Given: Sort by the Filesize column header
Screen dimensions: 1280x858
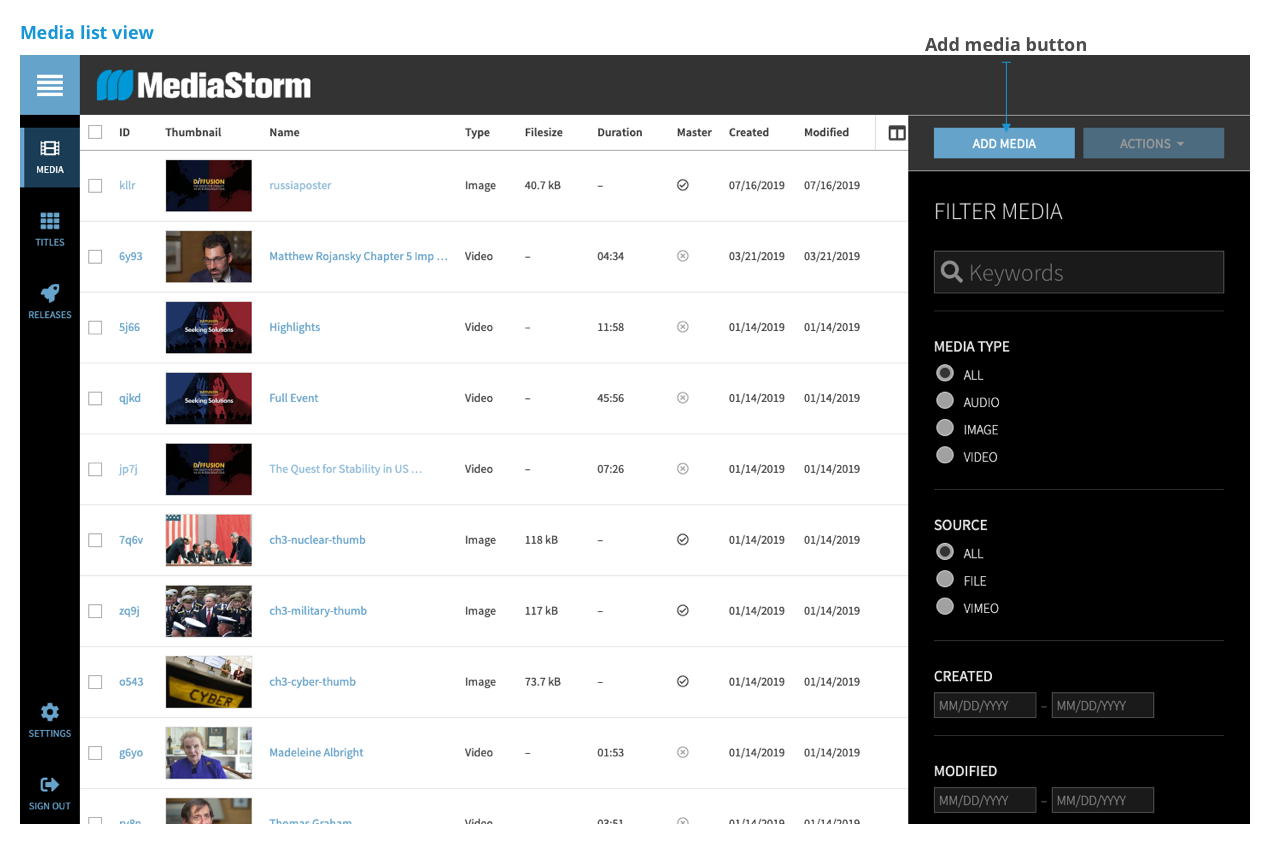Looking at the screenshot, I should click(x=544, y=132).
